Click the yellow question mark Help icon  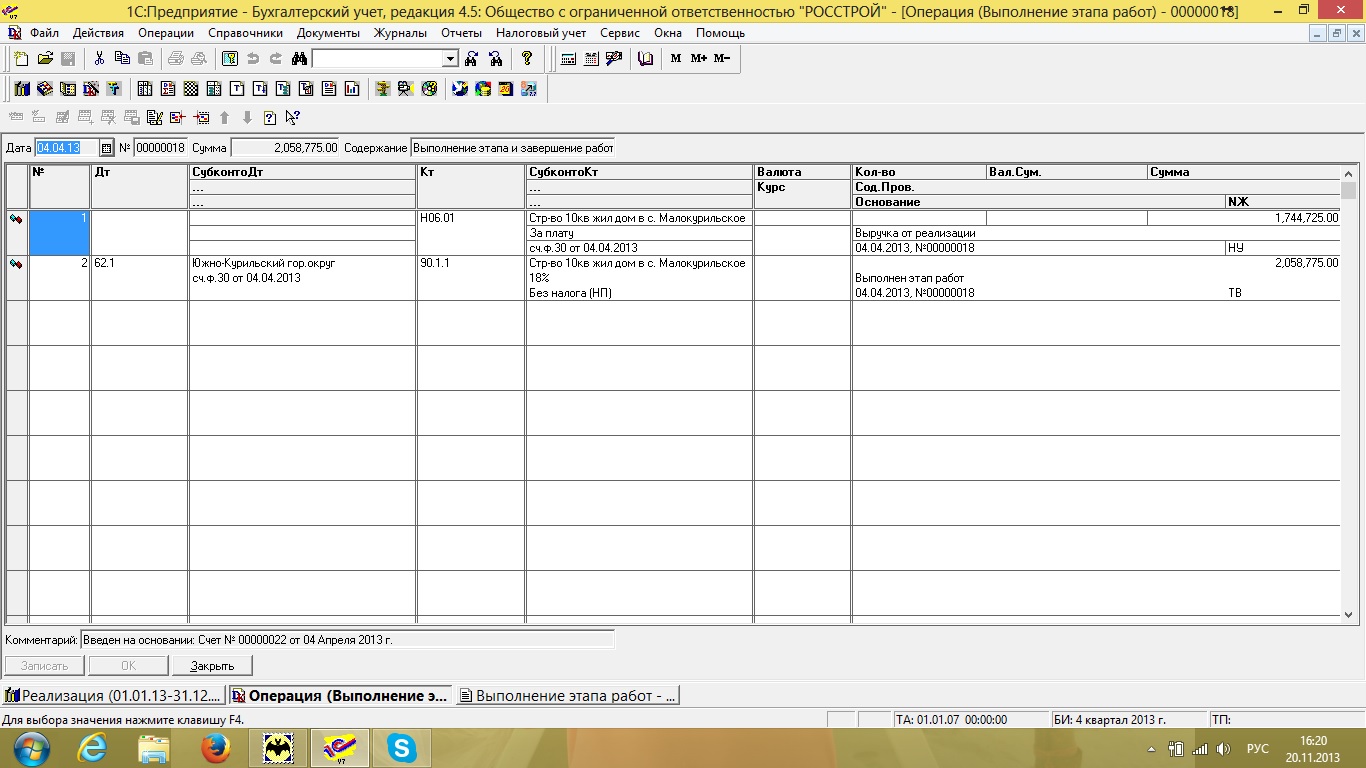click(x=527, y=59)
